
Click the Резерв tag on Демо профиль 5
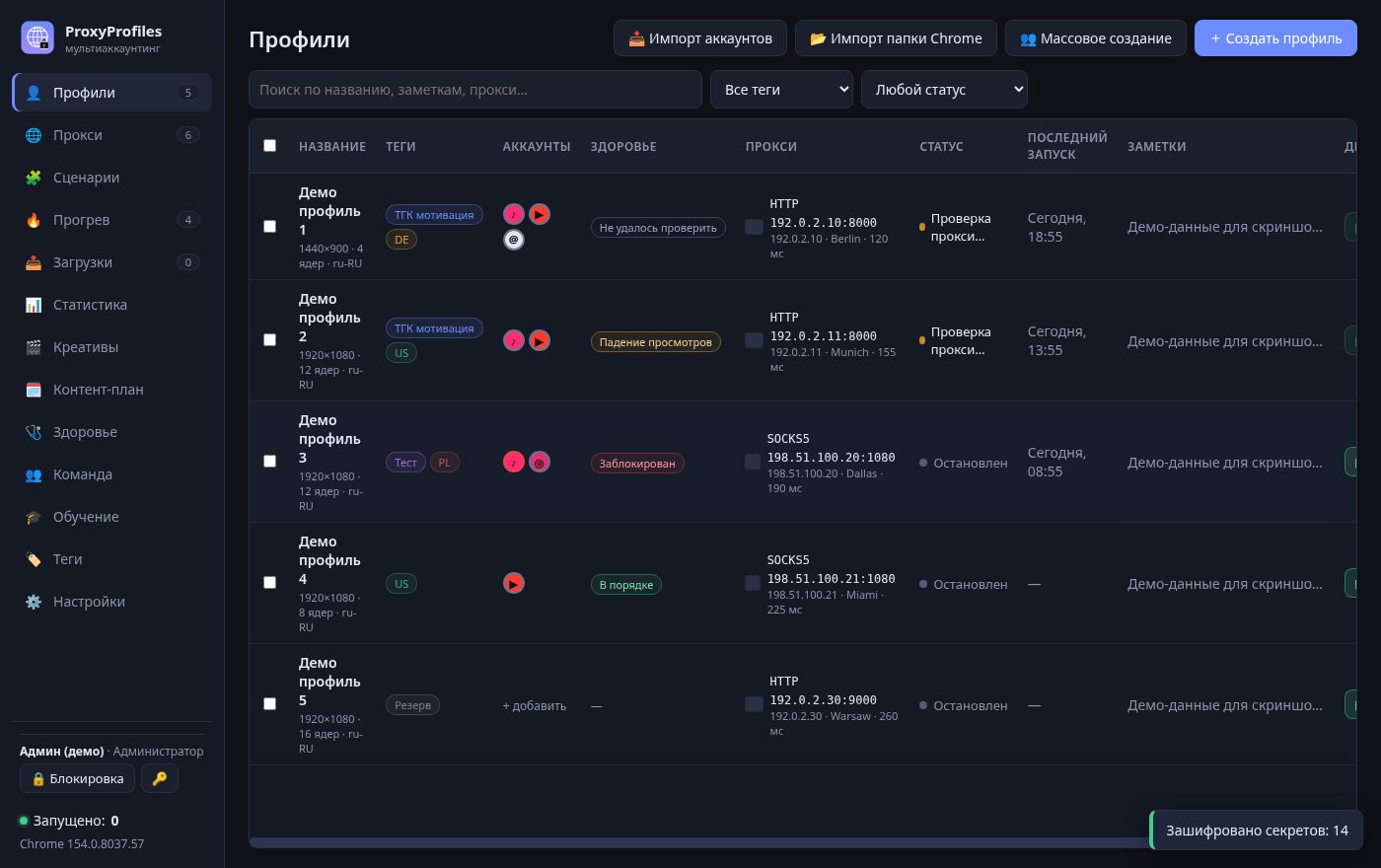[x=412, y=705]
